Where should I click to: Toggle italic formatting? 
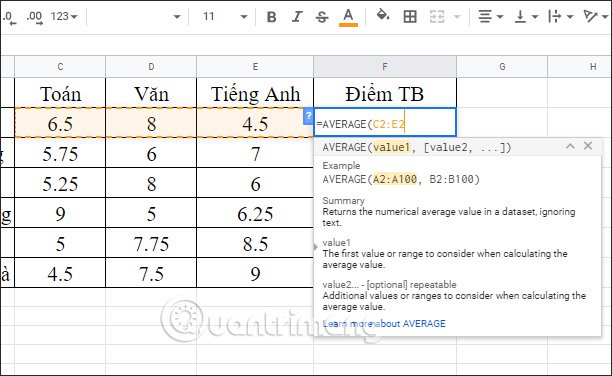click(x=297, y=17)
